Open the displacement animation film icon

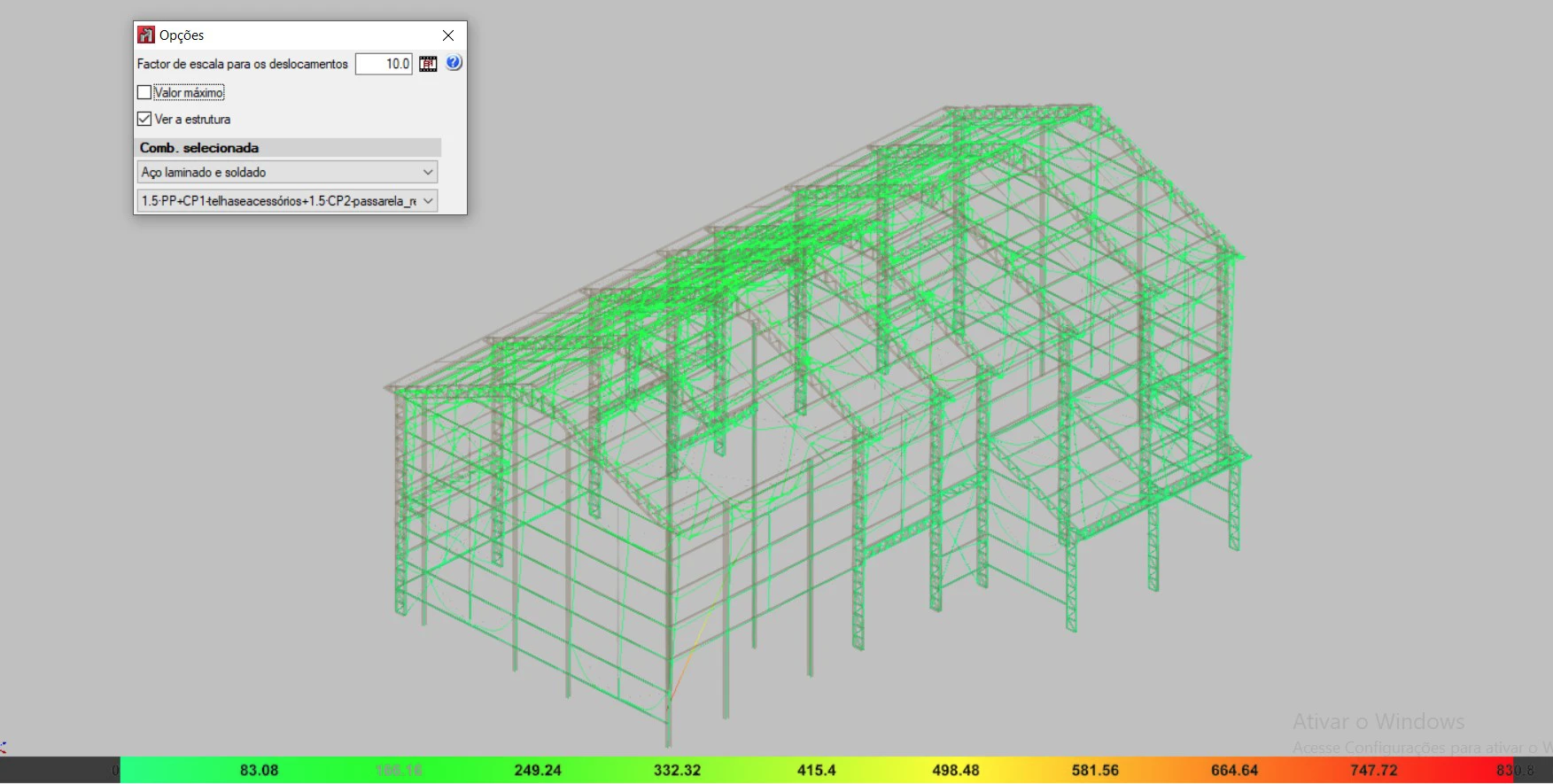[x=428, y=64]
